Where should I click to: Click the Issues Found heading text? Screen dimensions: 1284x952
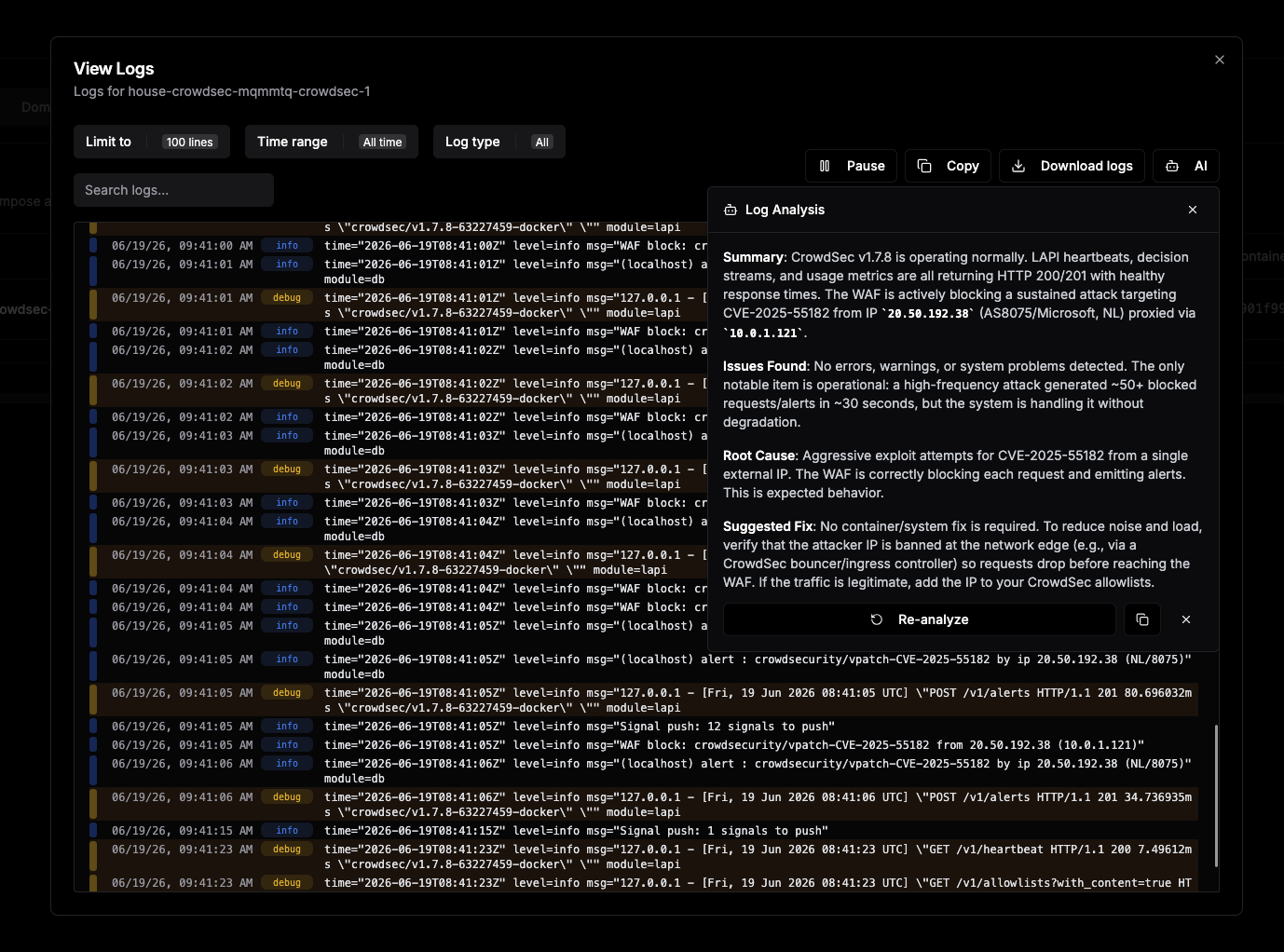(764, 366)
